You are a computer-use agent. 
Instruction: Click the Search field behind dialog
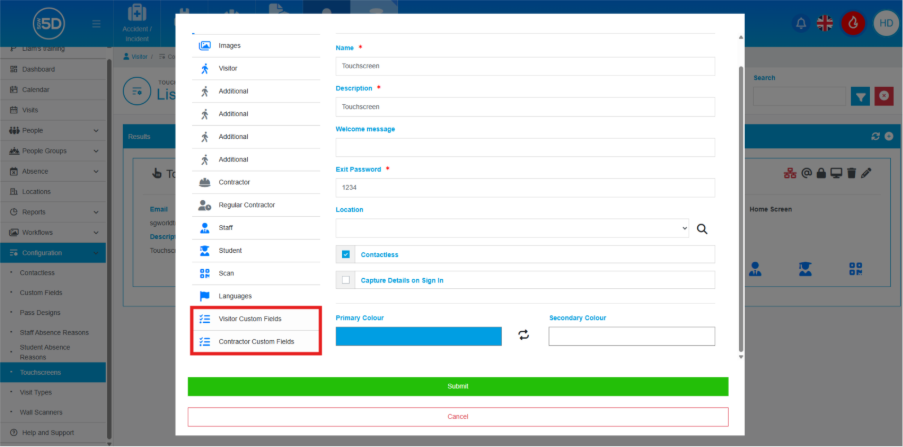(799, 97)
